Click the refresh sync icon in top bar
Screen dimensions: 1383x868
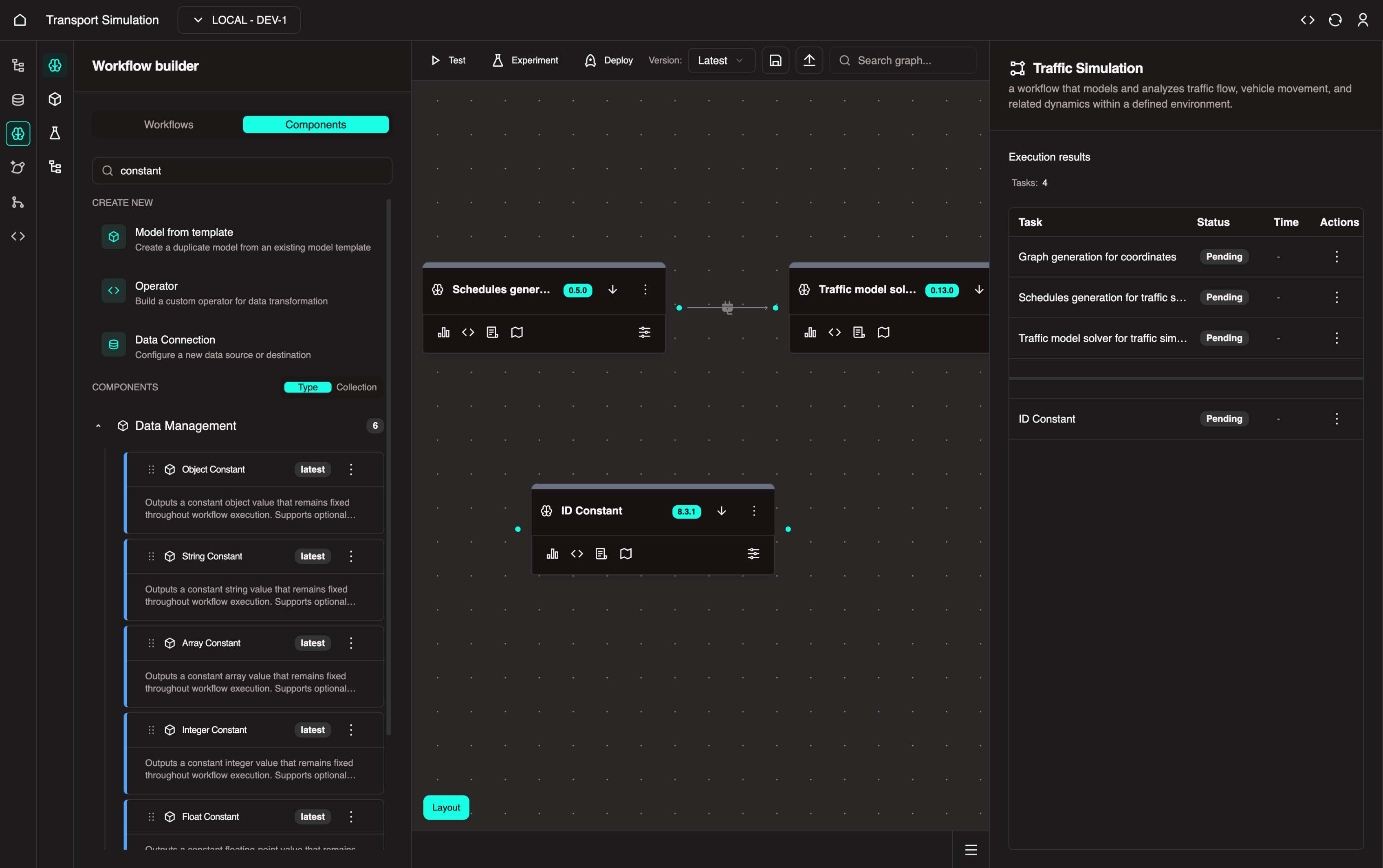(x=1335, y=20)
